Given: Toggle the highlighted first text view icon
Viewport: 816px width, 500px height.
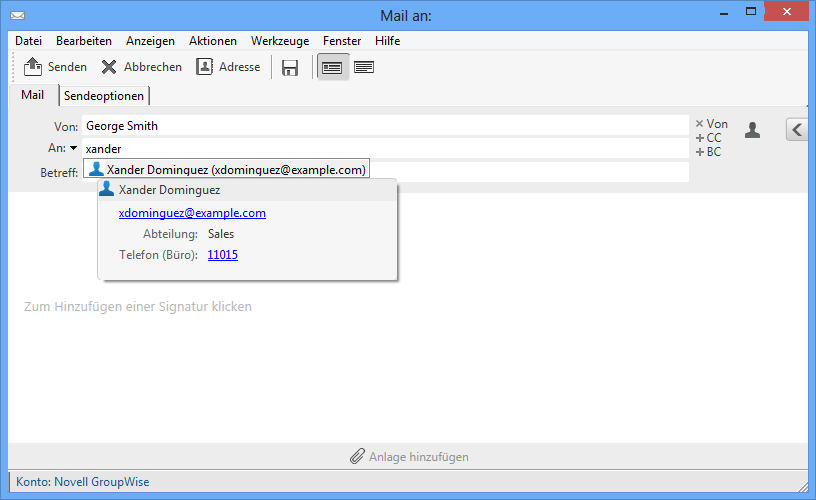Looking at the screenshot, I should coord(332,68).
